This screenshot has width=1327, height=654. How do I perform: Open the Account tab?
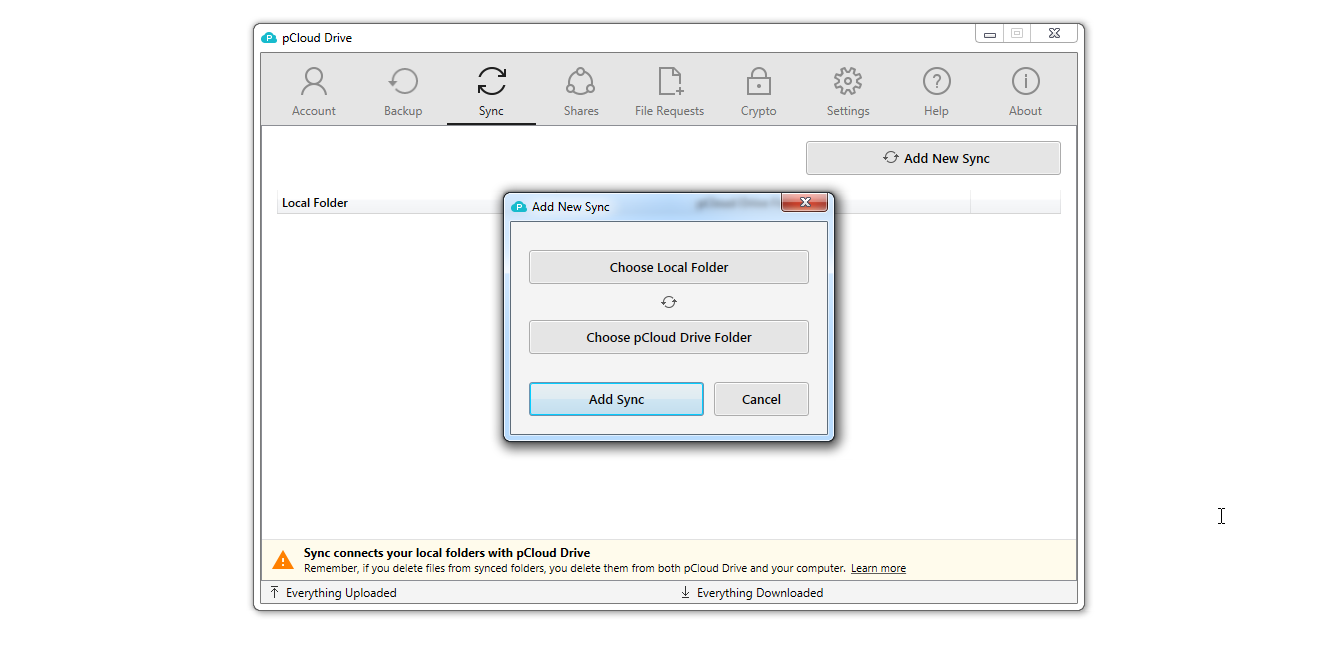(x=314, y=92)
